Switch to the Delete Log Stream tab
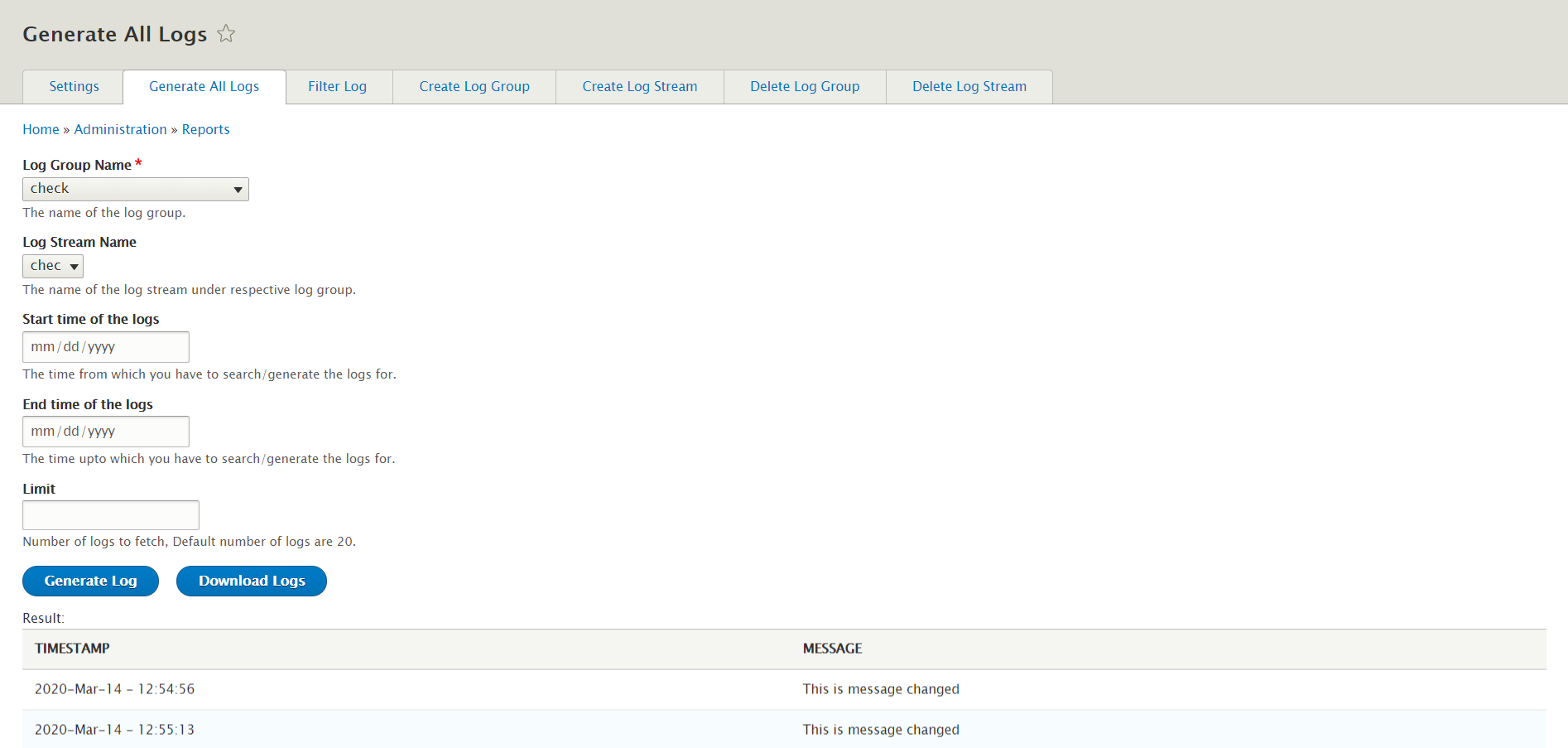1568x748 pixels. pyautogui.click(x=969, y=86)
